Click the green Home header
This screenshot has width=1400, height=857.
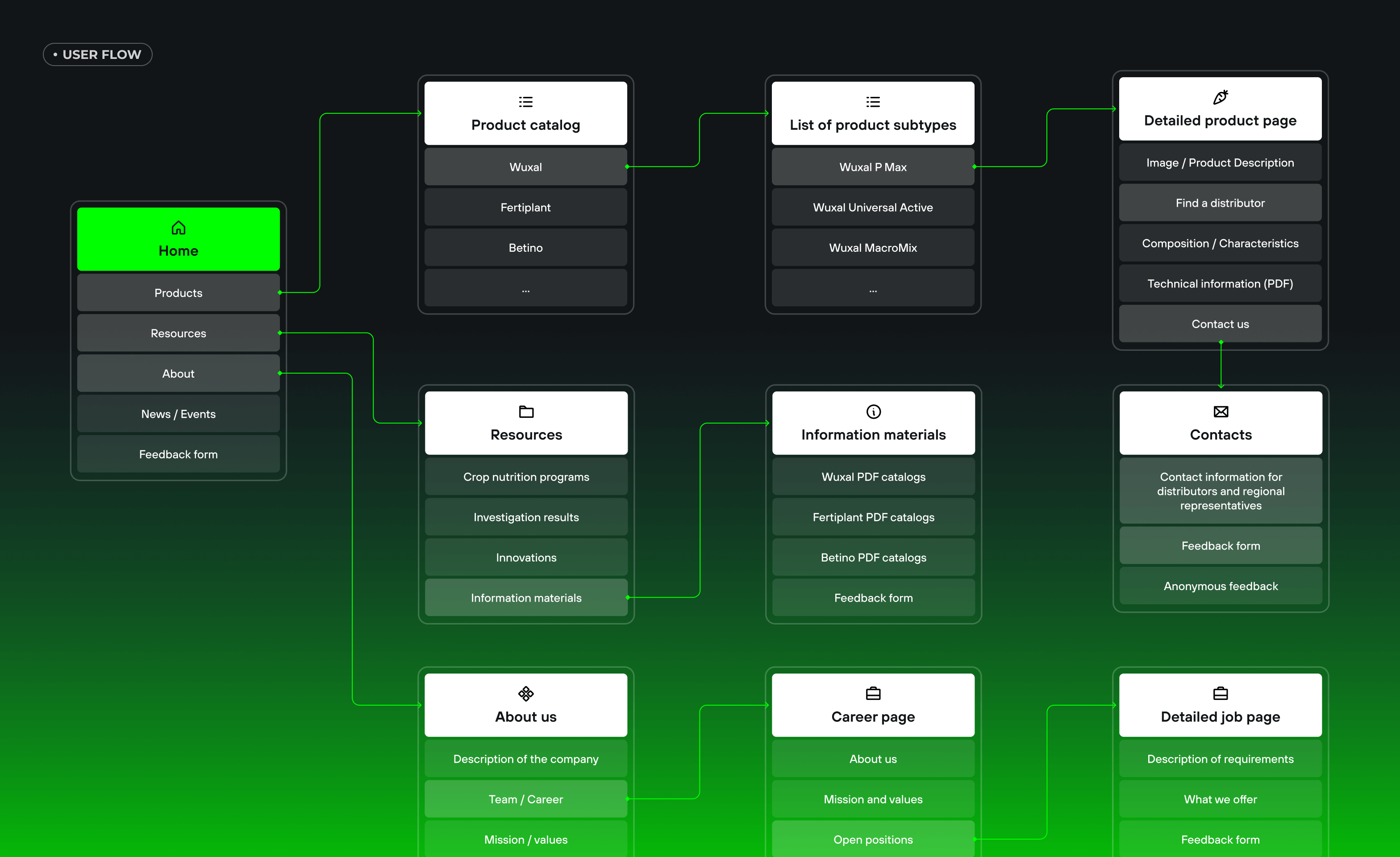click(179, 239)
